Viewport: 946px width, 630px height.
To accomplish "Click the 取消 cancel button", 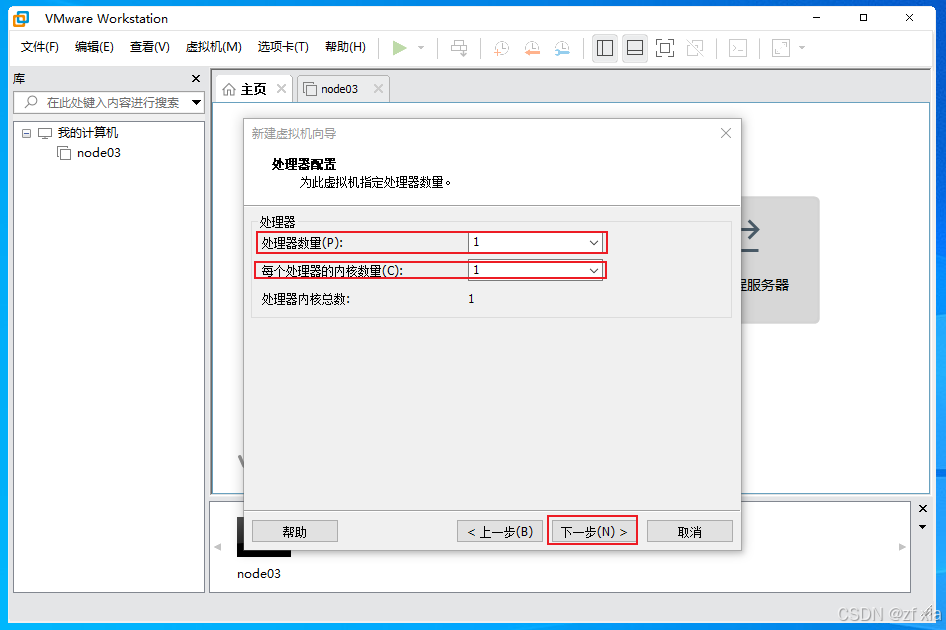I will pos(690,532).
